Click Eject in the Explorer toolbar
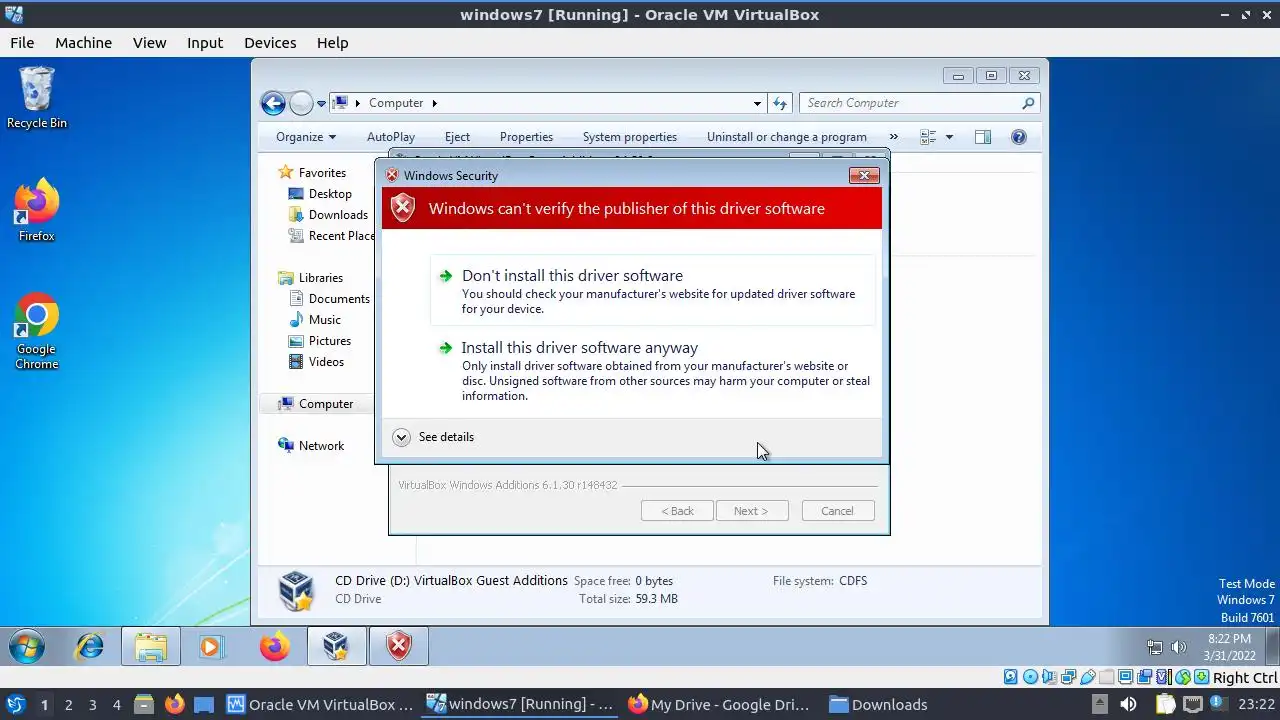Screen dimensions: 1280x720 pyautogui.click(x=457, y=137)
